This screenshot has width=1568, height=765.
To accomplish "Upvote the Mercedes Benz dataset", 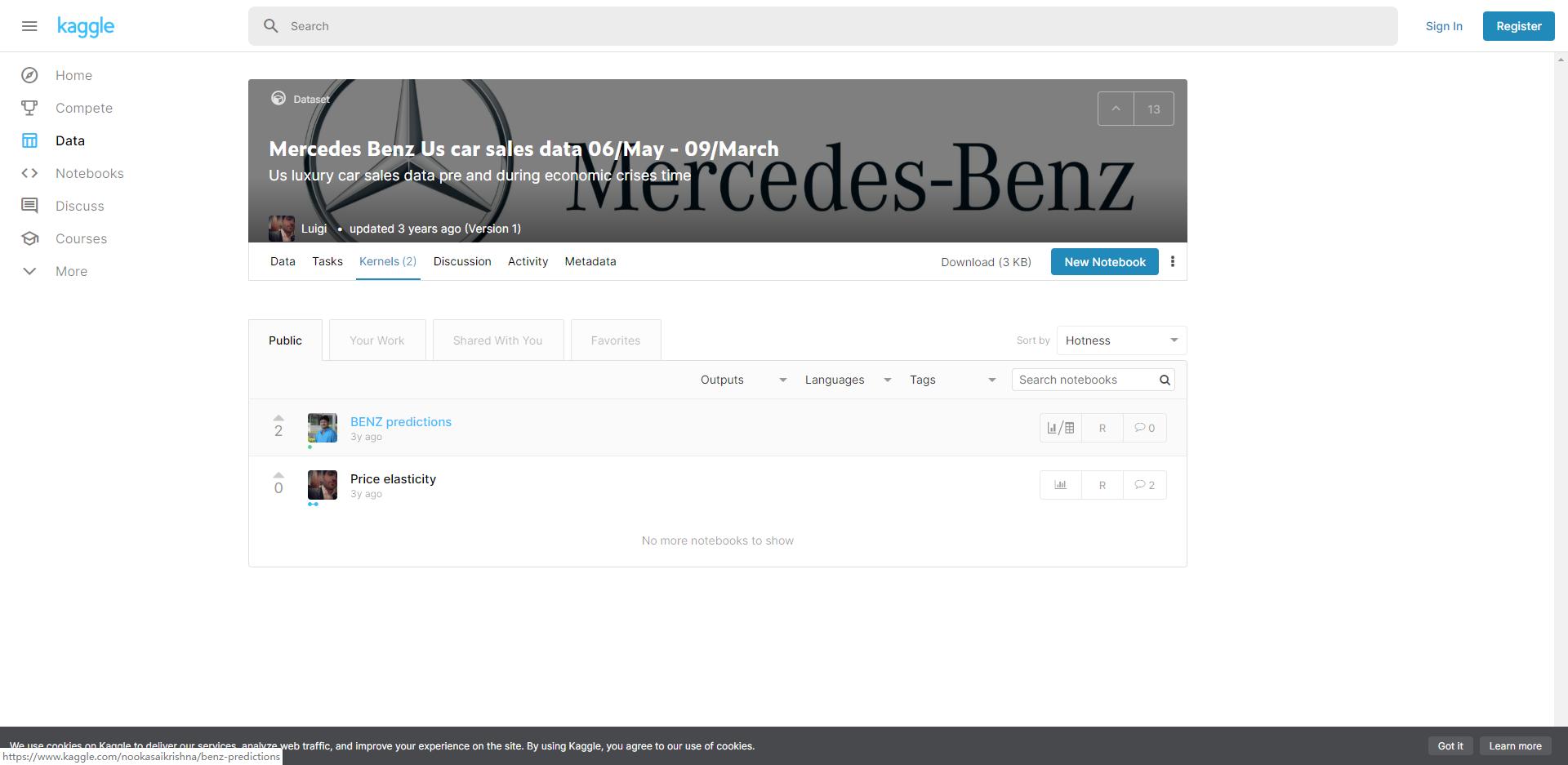I will [x=1116, y=109].
